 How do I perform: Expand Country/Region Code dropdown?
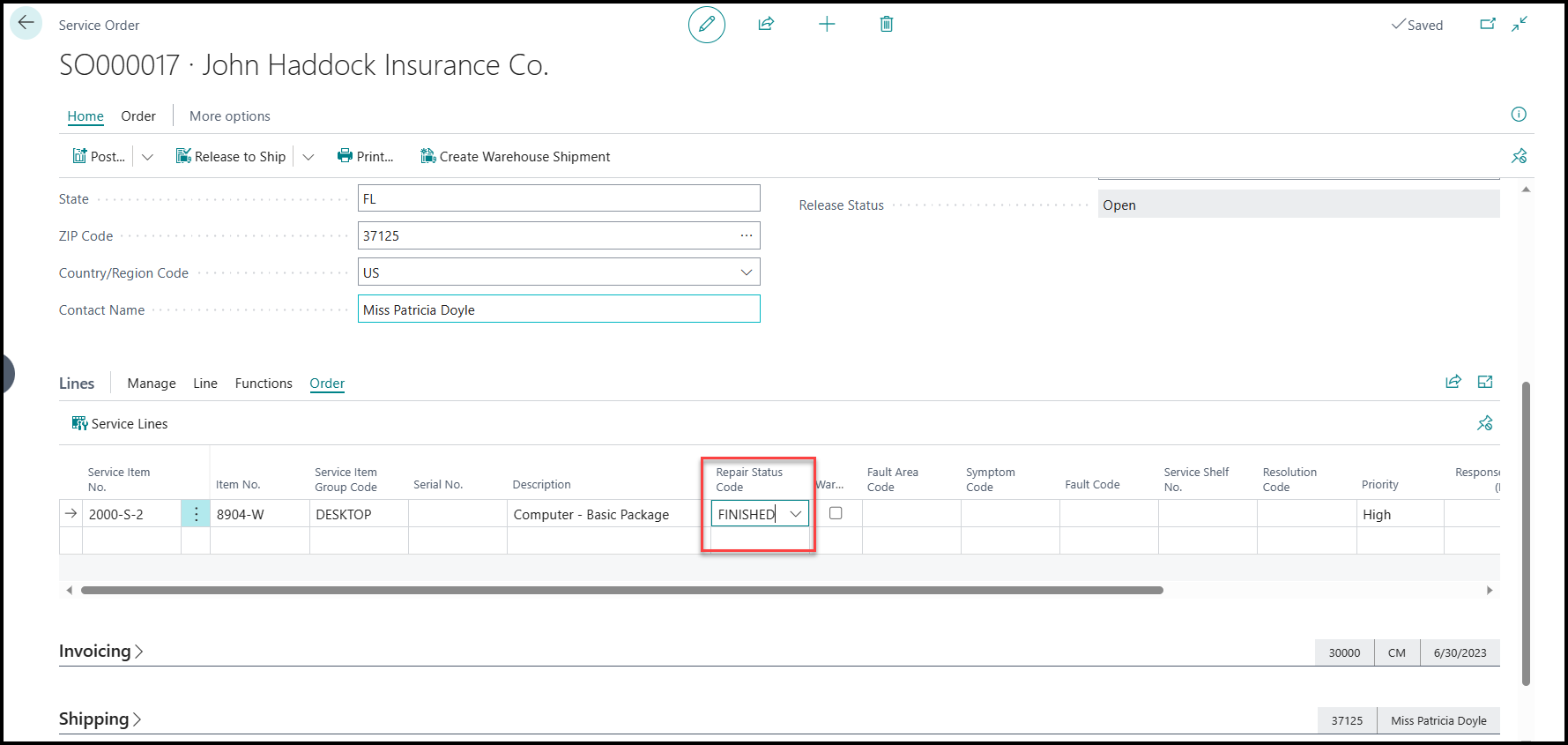pyautogui.click(x=747, y=272)
